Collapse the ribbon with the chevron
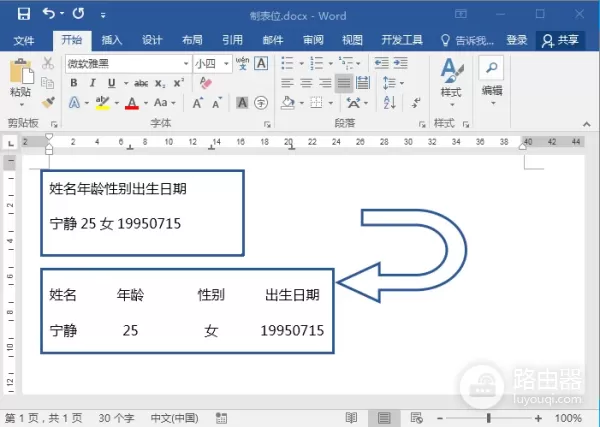Image resolution: width=600 pixels, height=427 pixels. pyautogui.click(x=587, y=124)
